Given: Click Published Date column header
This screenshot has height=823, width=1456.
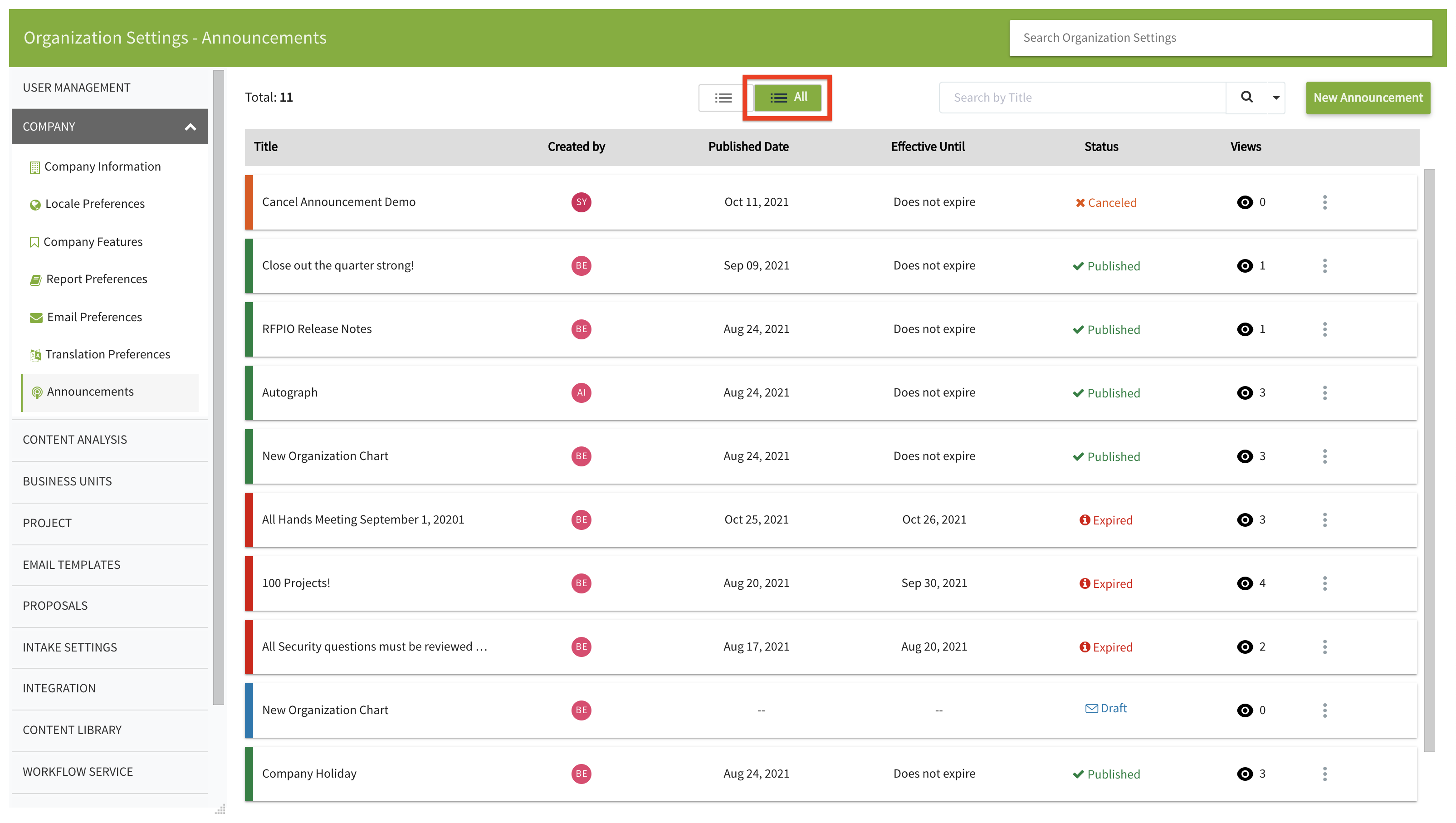Looking at the screenshot, I should 748,147.
